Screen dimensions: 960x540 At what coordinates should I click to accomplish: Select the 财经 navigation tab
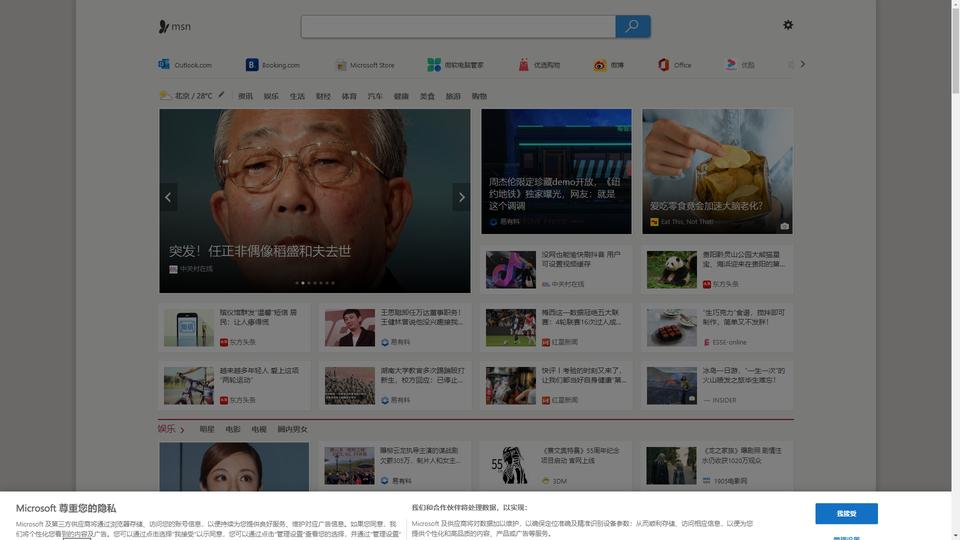point(323,96)
